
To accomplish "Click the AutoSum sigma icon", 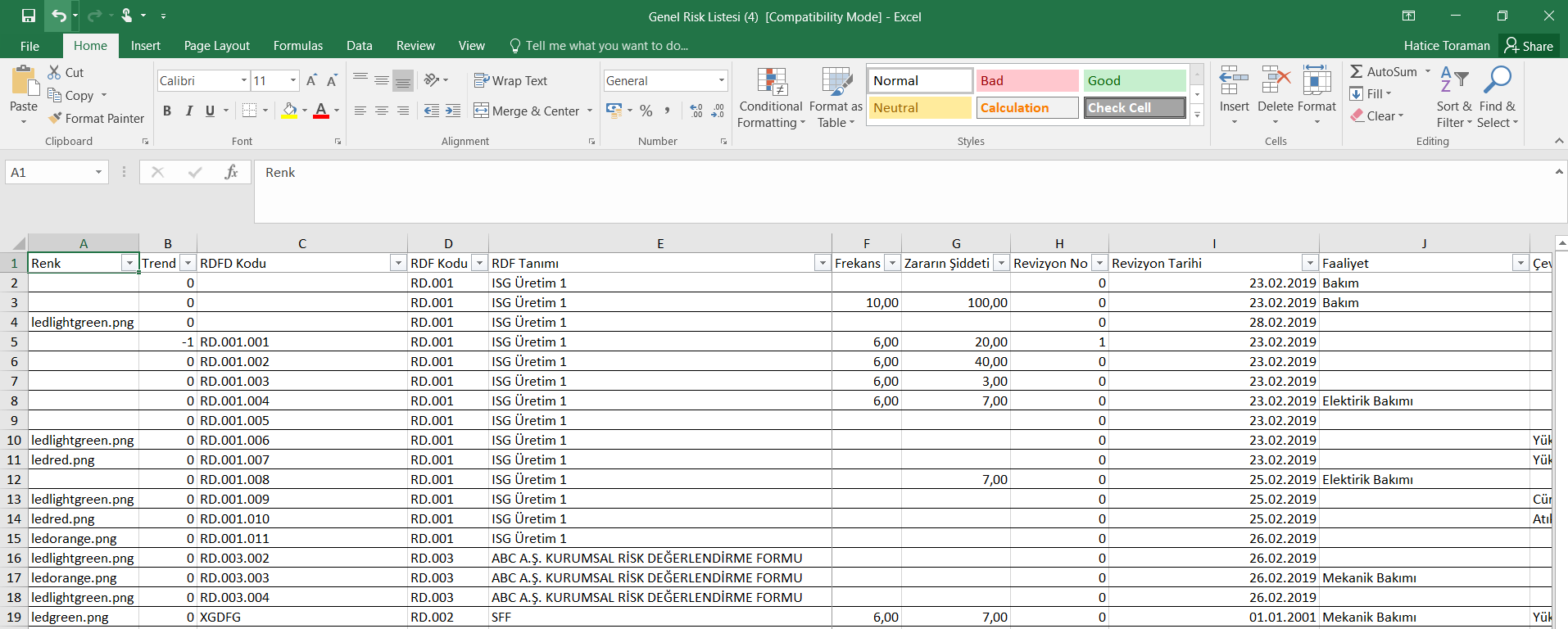I will pyautogui.click(x=1357, y=72).
